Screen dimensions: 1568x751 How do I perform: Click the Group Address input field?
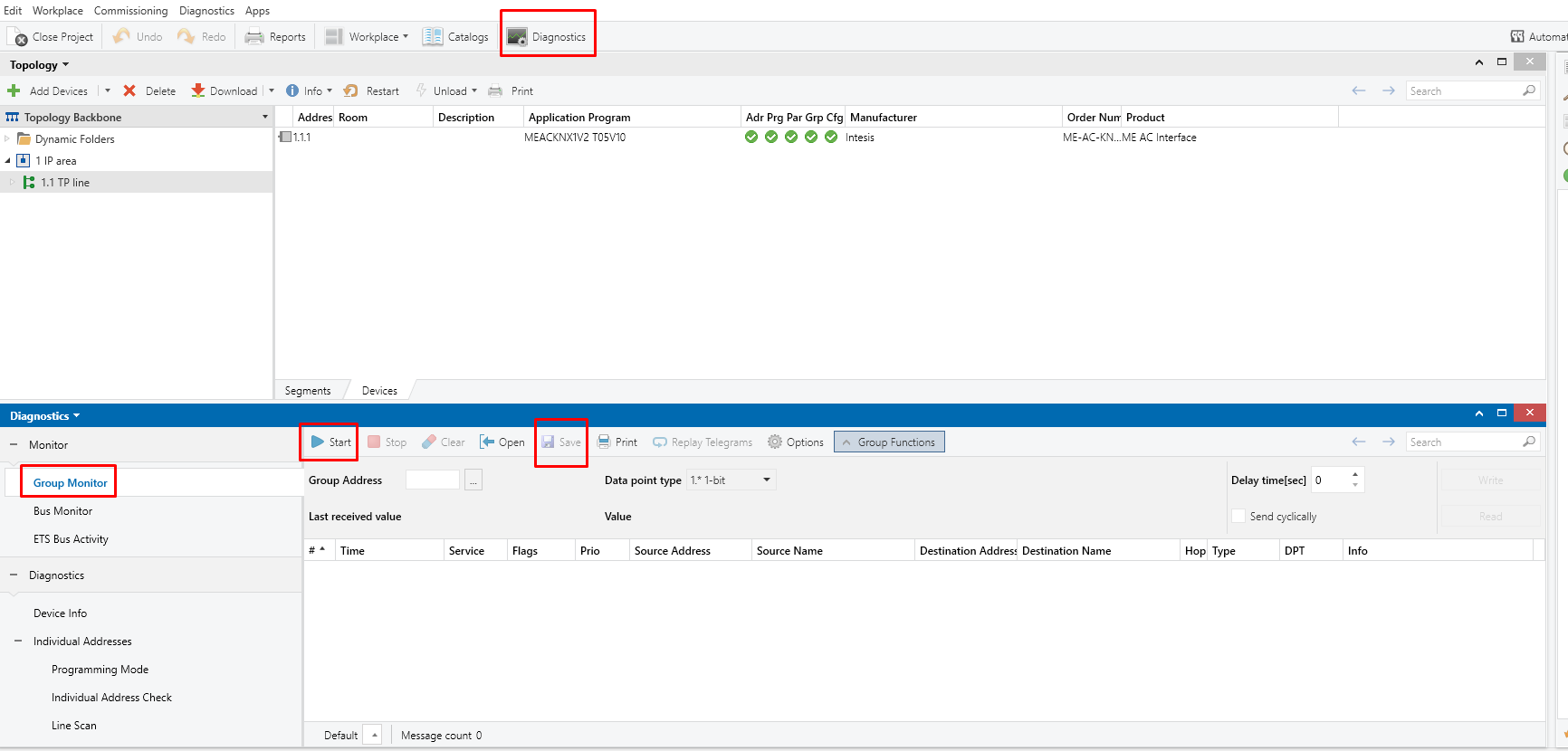point(433,480)
